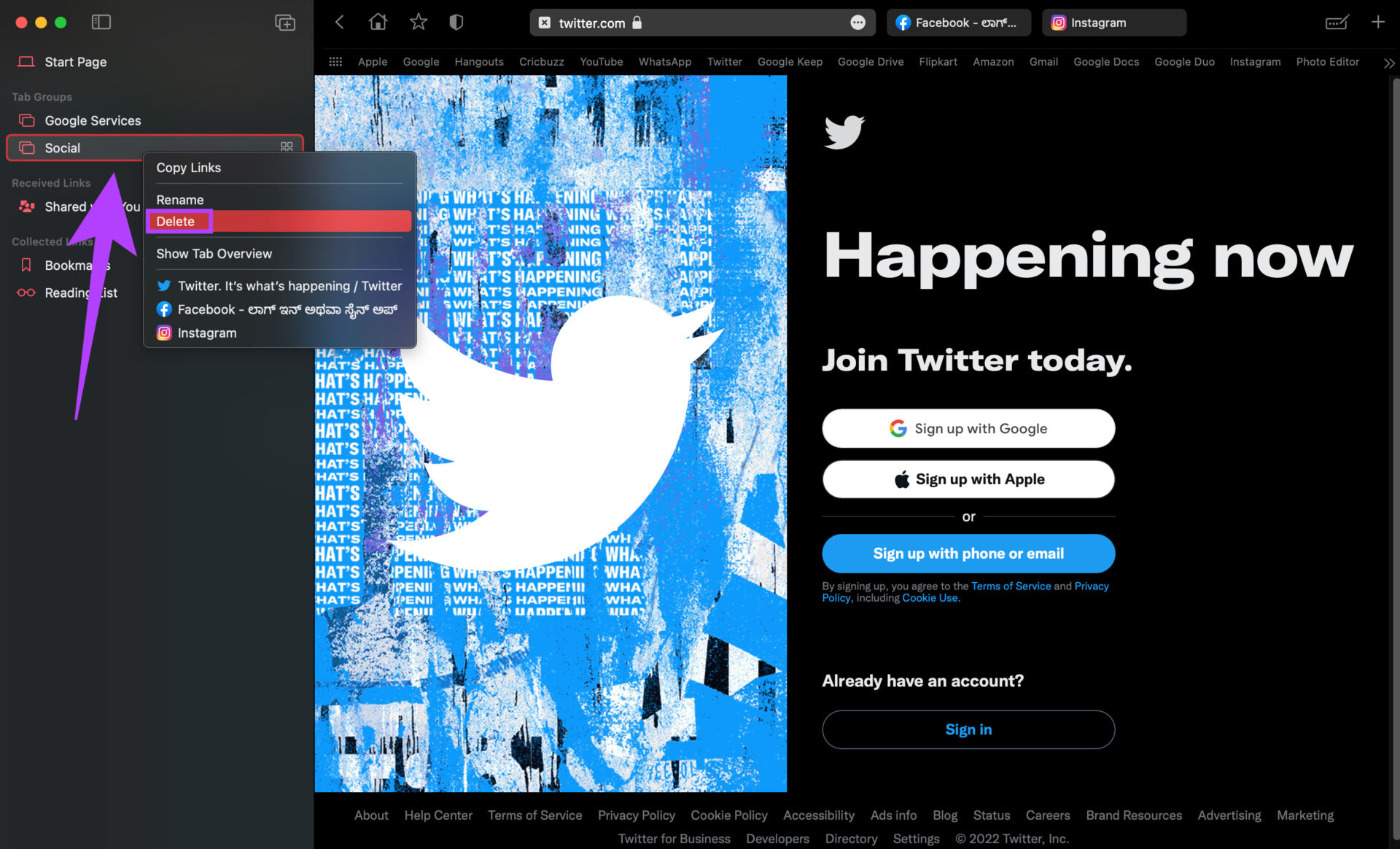Select Rename from the context menu
The width and height of the screenshot is (1400, 849).
[181, 199]
